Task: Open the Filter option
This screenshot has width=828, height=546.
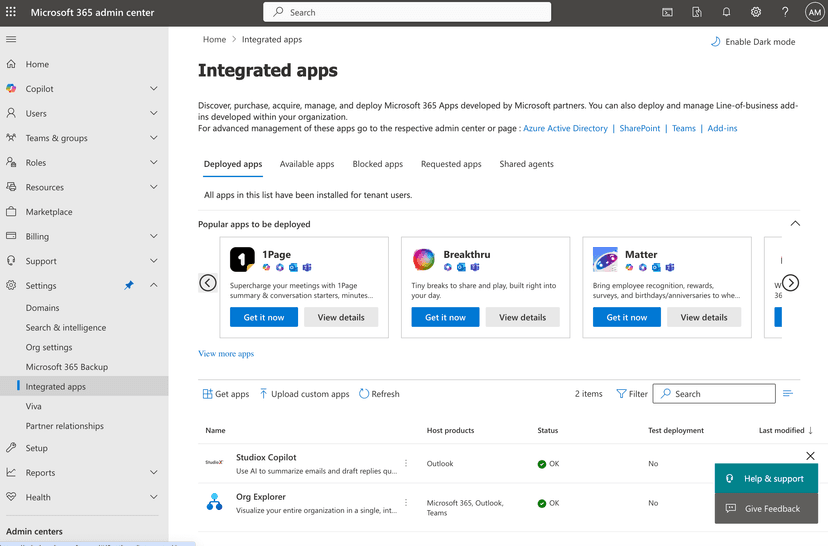Action: (632, 394)
